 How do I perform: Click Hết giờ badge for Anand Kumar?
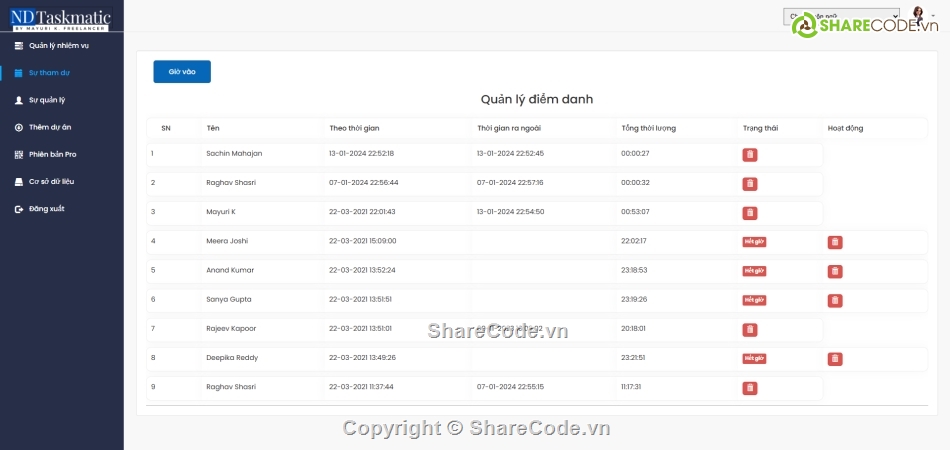click(x=754, y=271)
